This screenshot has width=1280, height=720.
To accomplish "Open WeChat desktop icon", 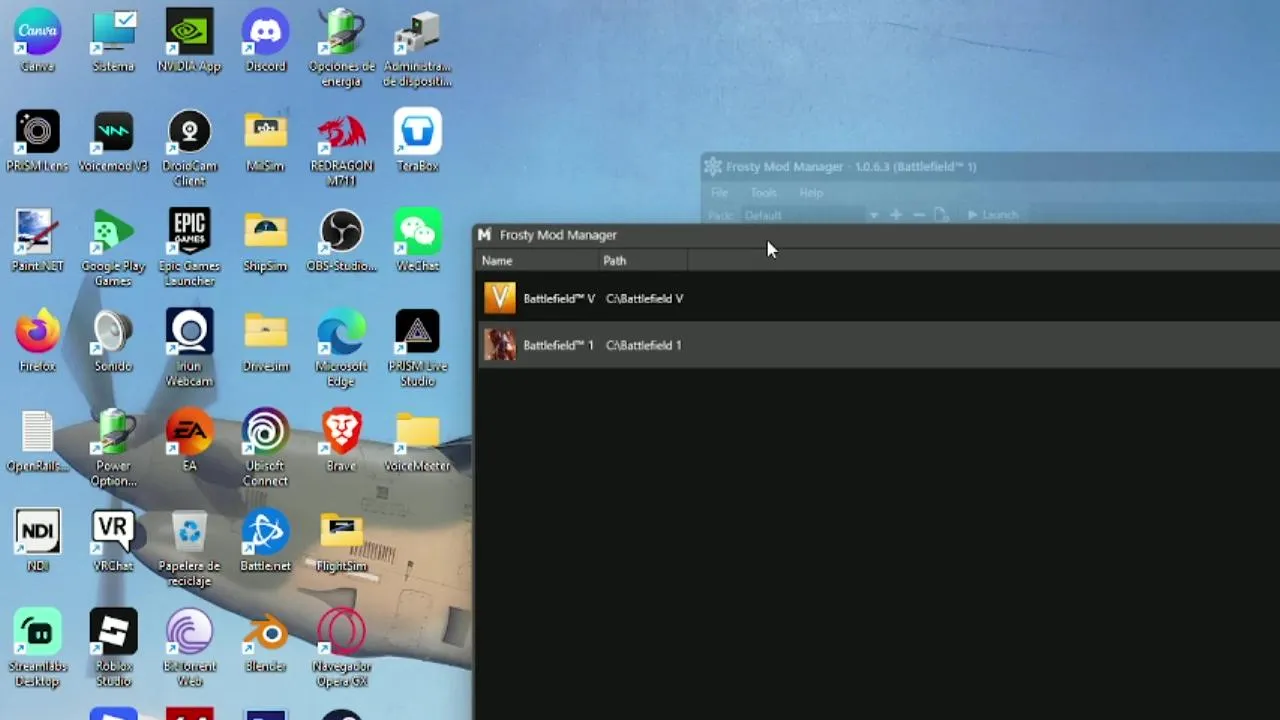I will pos(417,240).
